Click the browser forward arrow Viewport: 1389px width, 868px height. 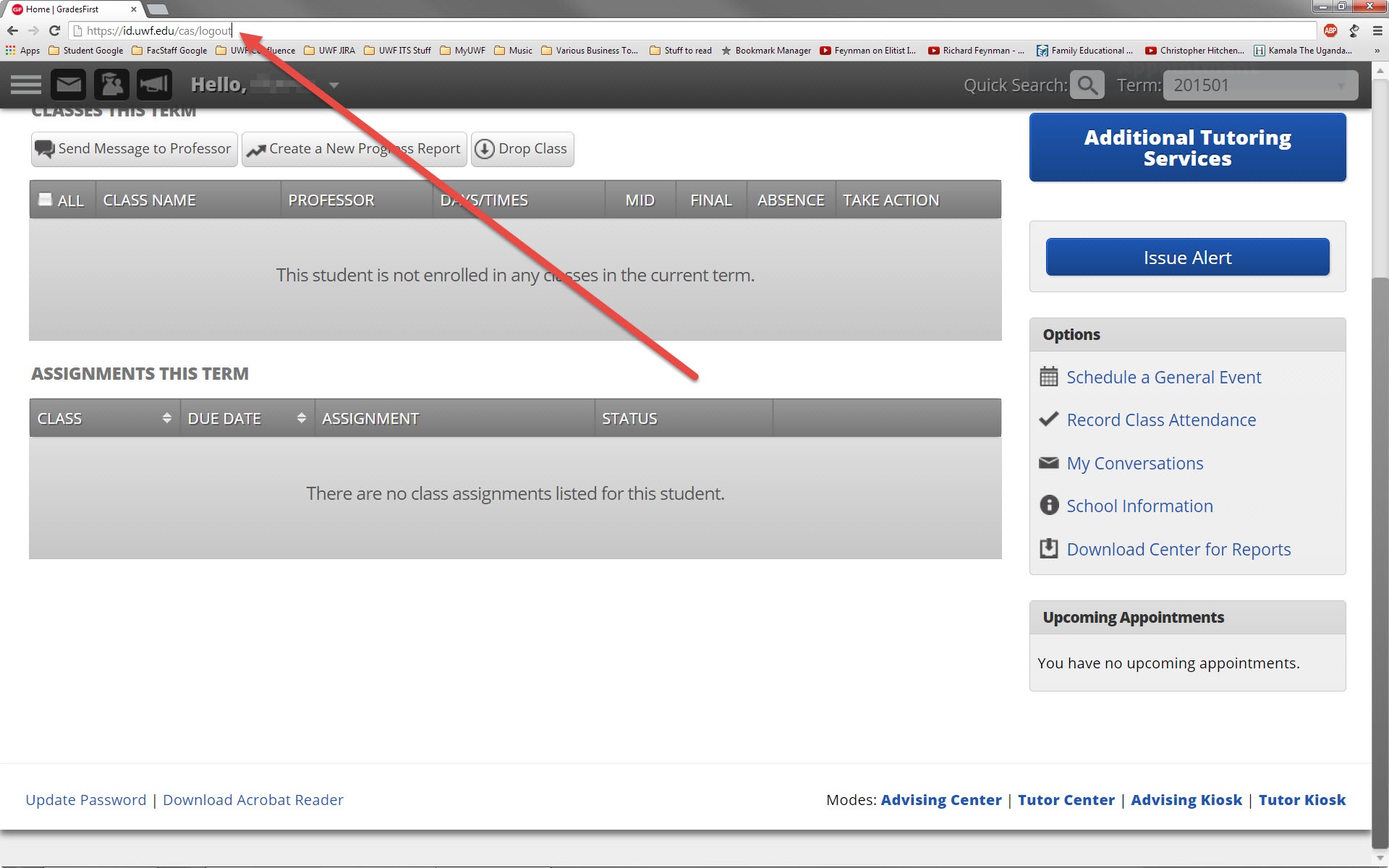click(x=33, y=30)
